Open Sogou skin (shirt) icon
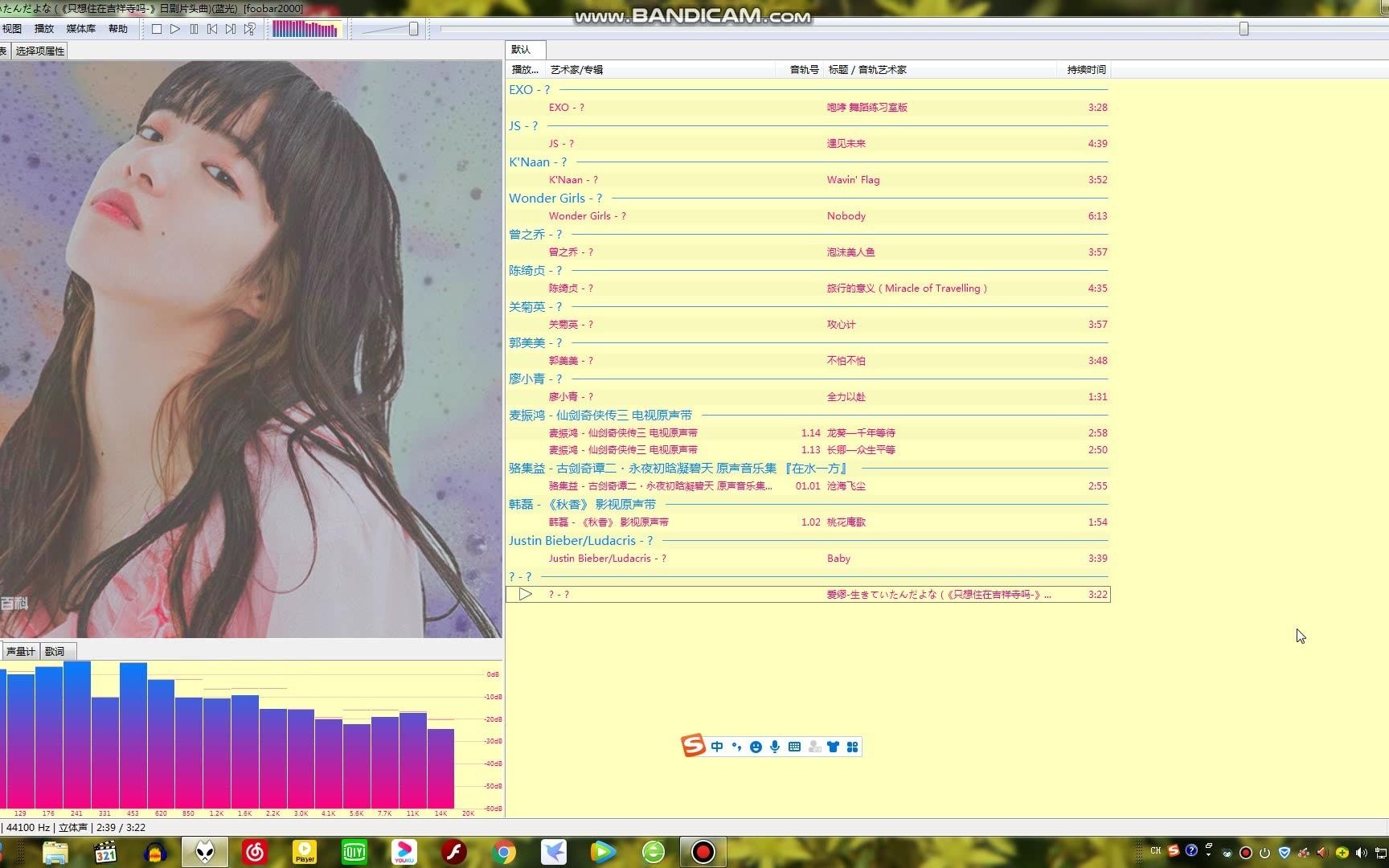1389x868 pixels. point(833,747)
